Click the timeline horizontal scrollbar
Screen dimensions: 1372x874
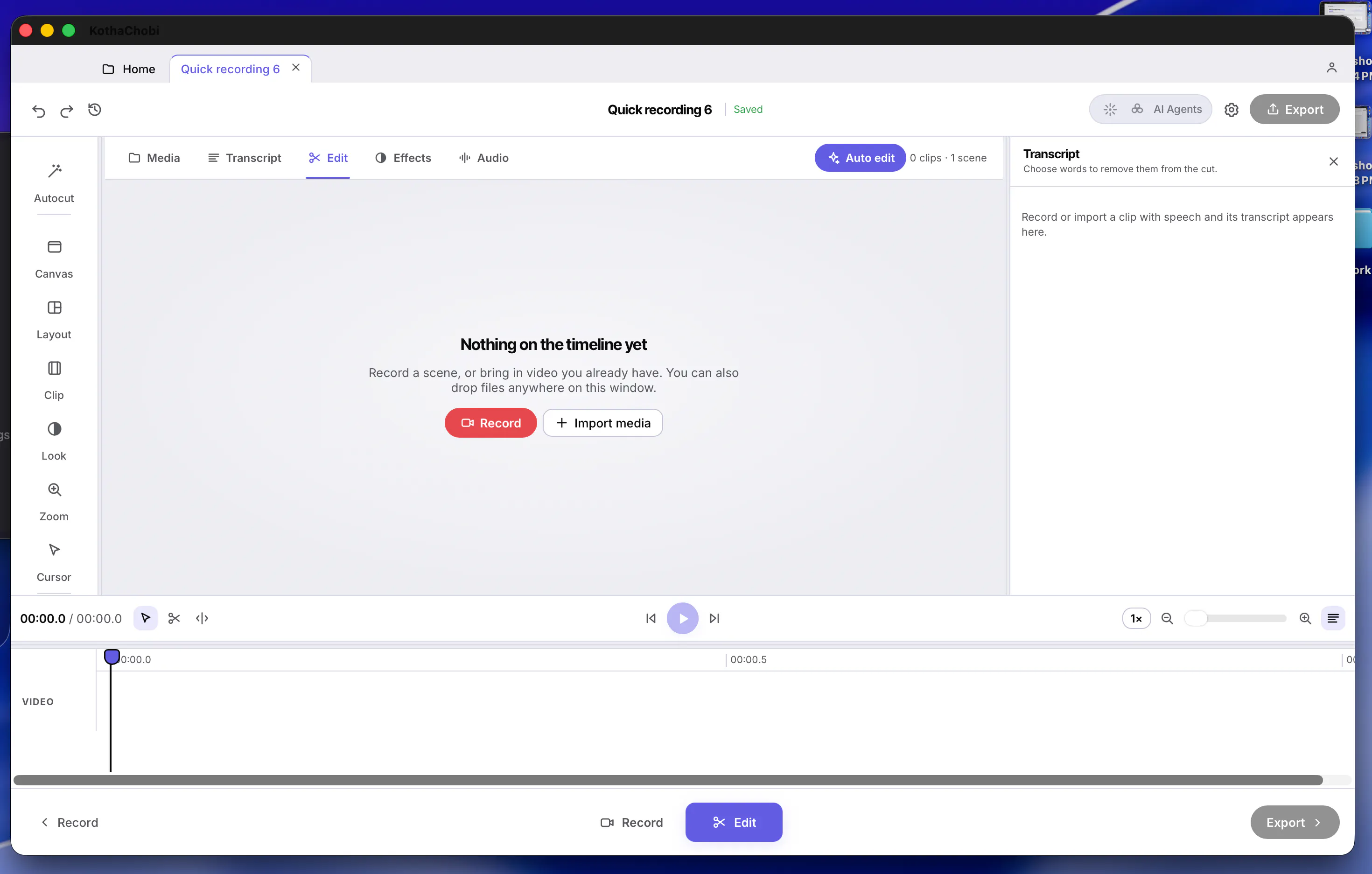pos(668,780)
